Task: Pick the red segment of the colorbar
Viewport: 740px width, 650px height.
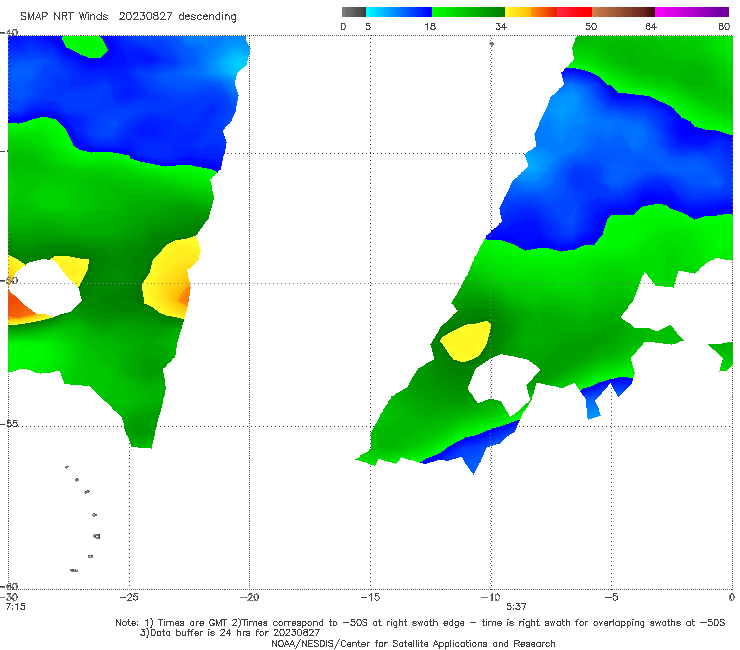Action: pyautogui.click(x=574, y=12)
